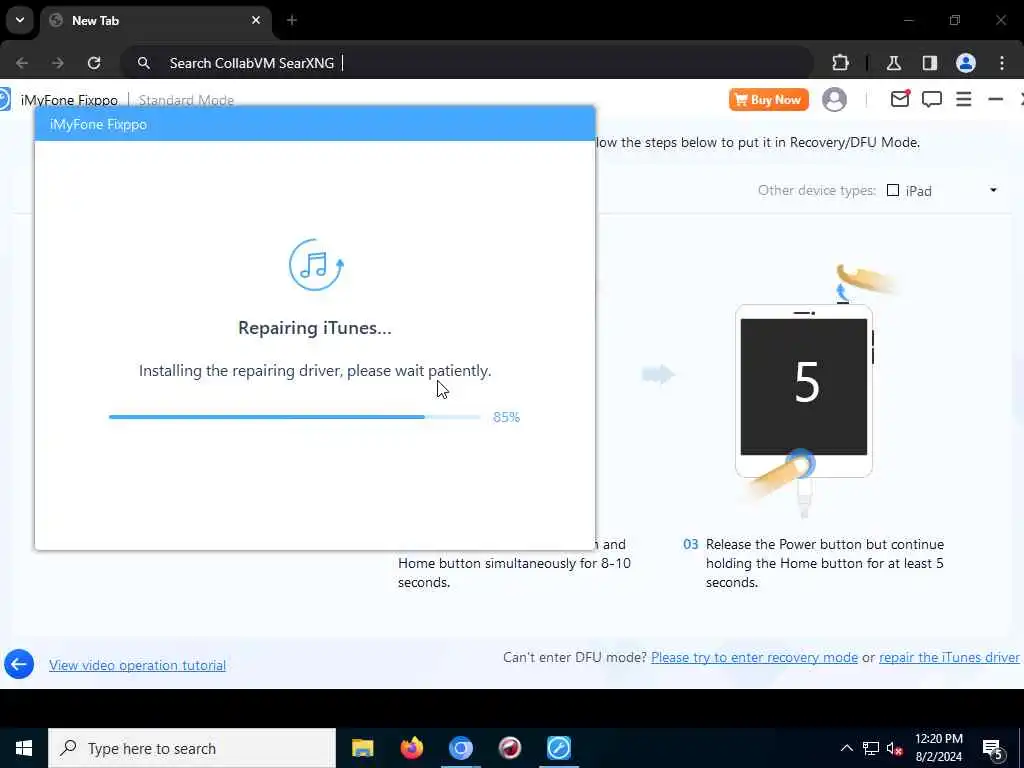Click the iMyFone Fixppo dialog title bar
The image size is (1024, 768).
[x=315, y=123]
